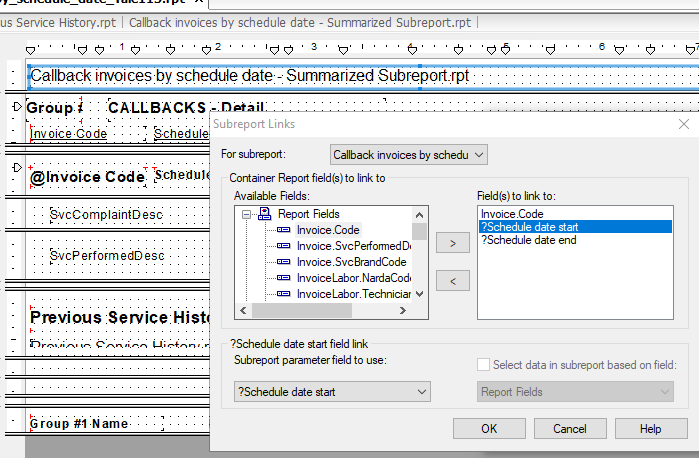The width and height of the screenshot is (699, 458).
Task: Select the Group #1 Name field
Action: tap(79, 424)
